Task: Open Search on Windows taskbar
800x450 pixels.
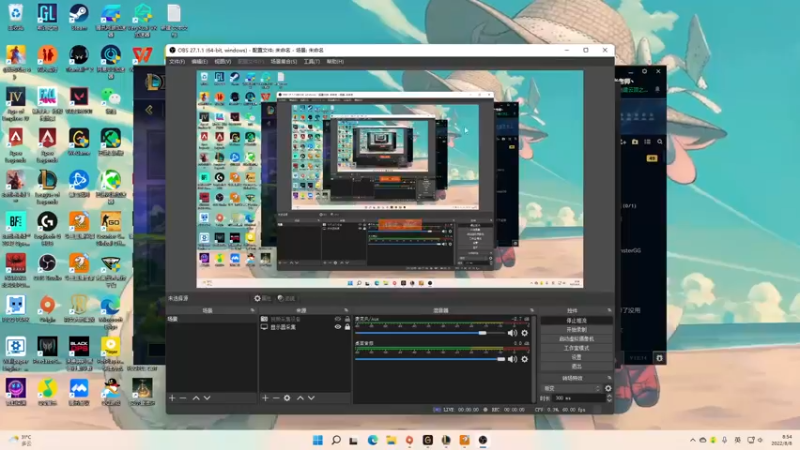Action: tap(336, 440)
